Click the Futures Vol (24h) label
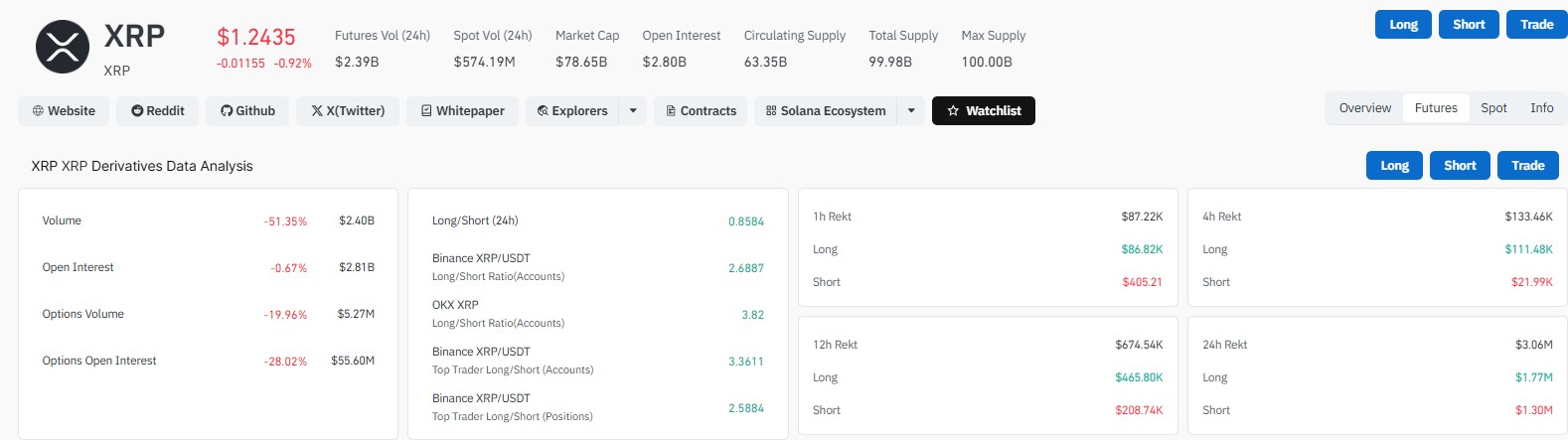 pos(383,36)
